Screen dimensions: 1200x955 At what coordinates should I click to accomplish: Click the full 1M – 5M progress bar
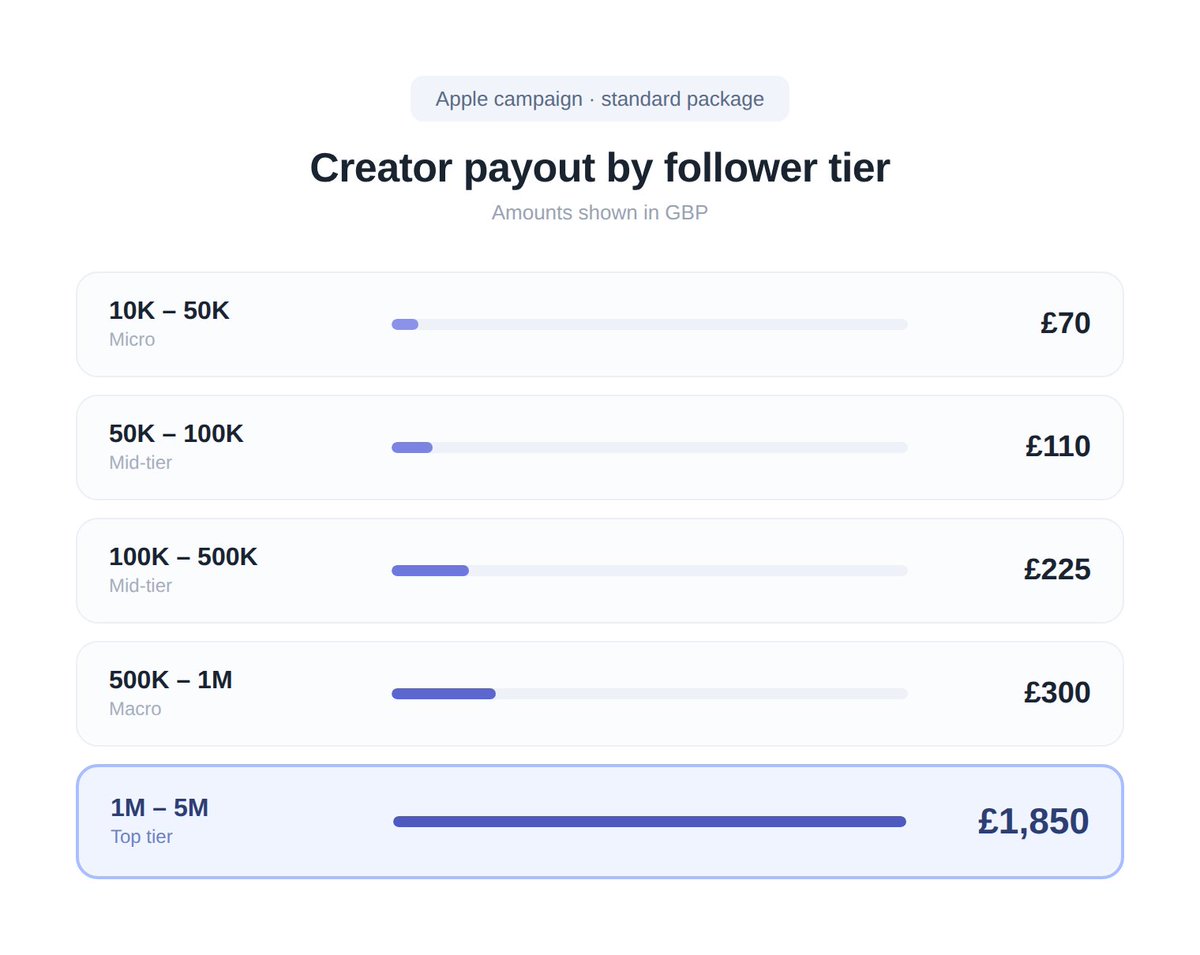(650, 821)
